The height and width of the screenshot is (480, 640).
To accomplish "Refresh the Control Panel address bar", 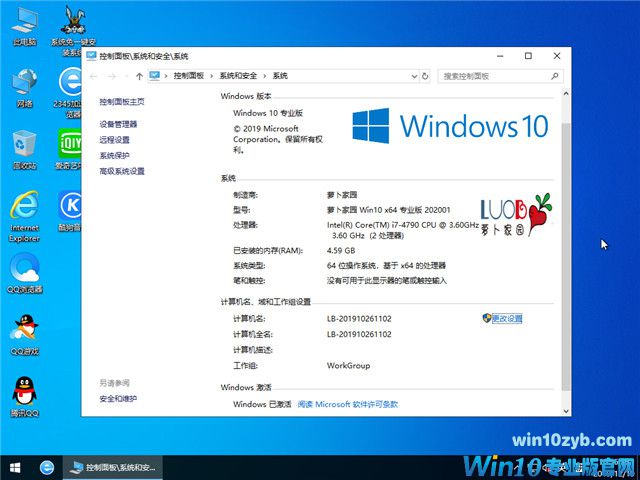I will click(425, 76).
